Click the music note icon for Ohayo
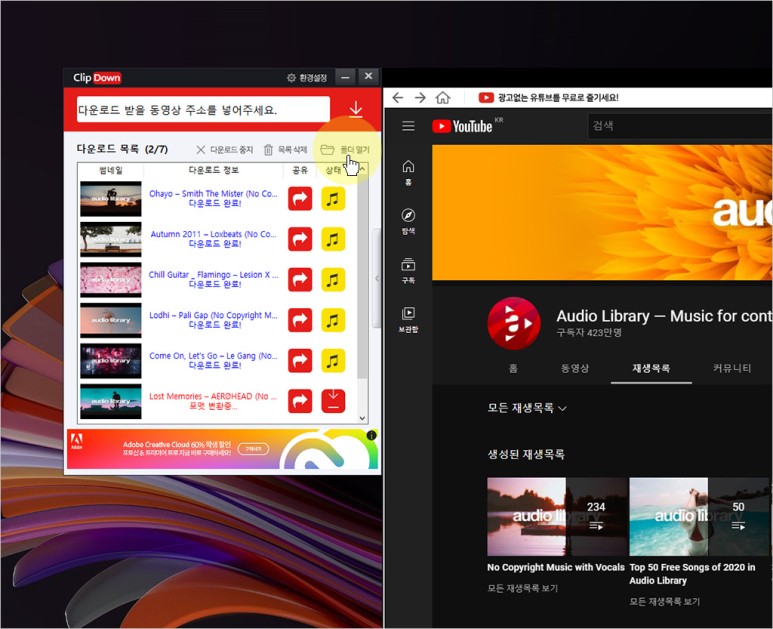773x629 pixels. pos(333,199)
